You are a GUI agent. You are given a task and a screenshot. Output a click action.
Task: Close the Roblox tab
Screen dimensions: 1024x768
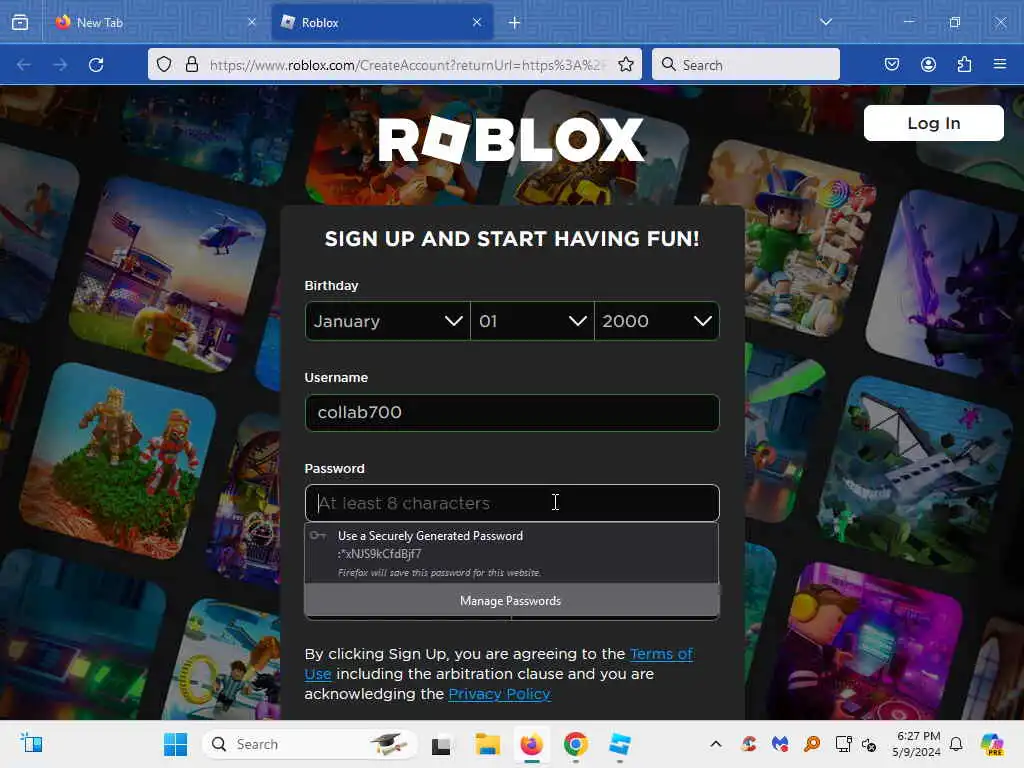pos(477,22)
